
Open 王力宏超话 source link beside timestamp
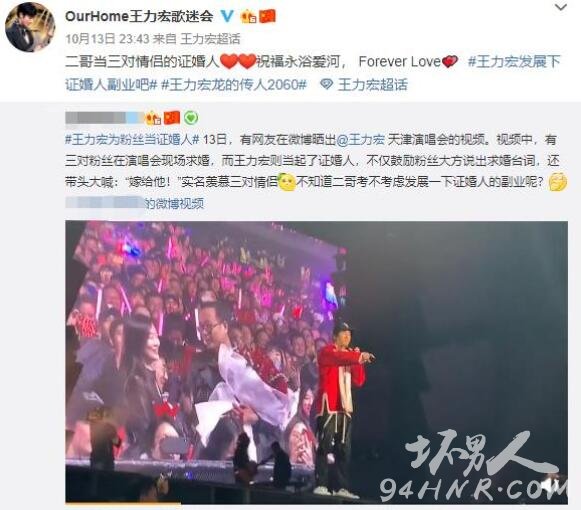pyautogui.click(x=210, y=39)
